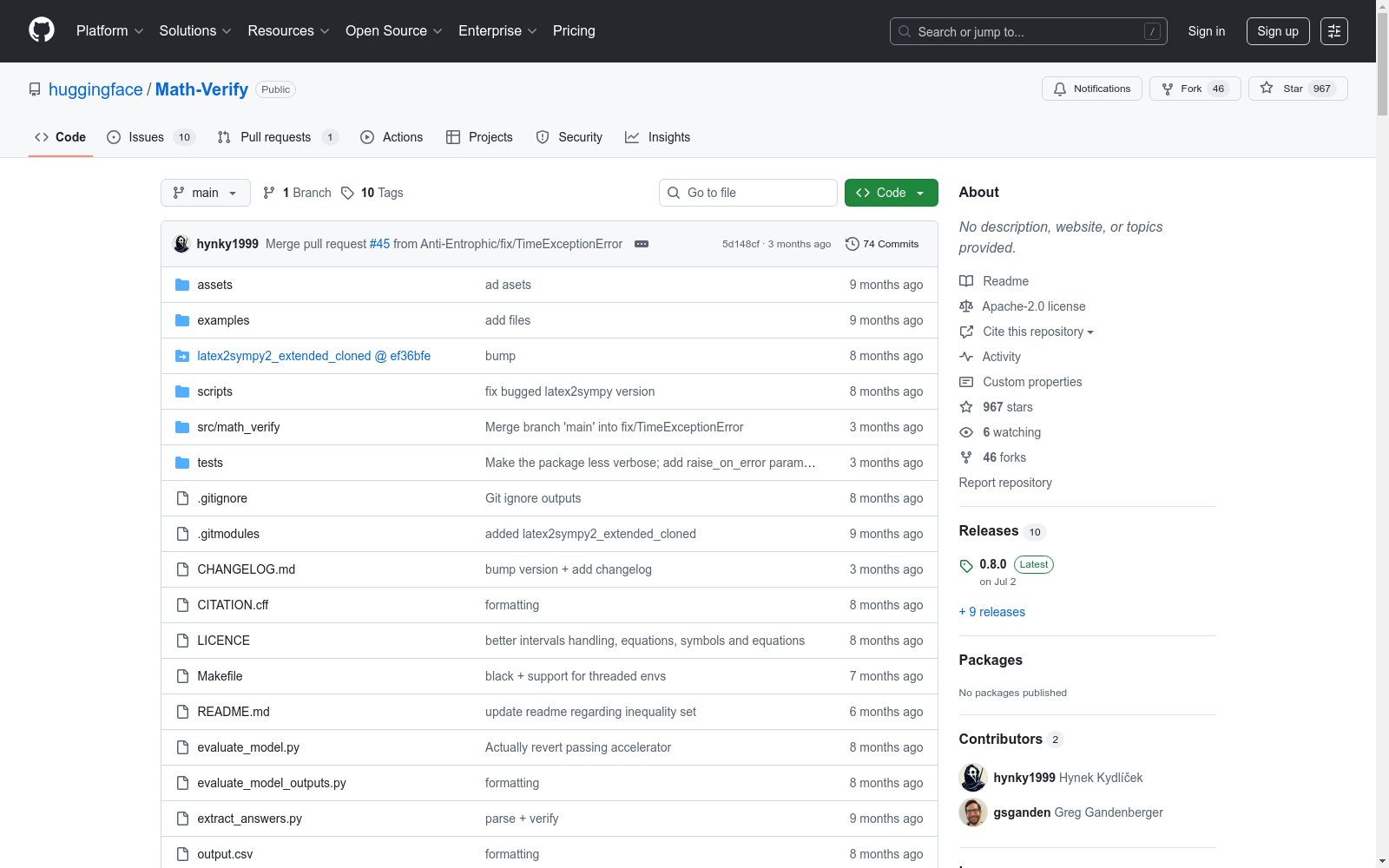The width and height of the screenshot is (1389, 868).
Task: Open the evaluate_model_outputs.py file
Action: point(272,783)
